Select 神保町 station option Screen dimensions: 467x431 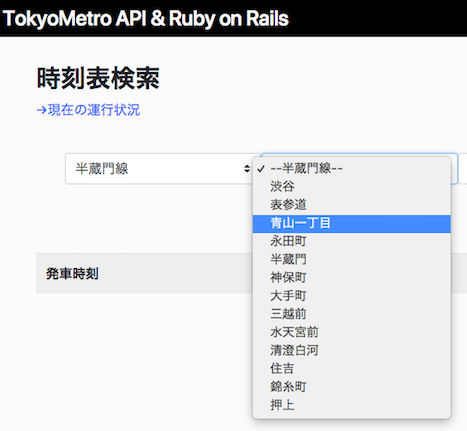(352, 277)
